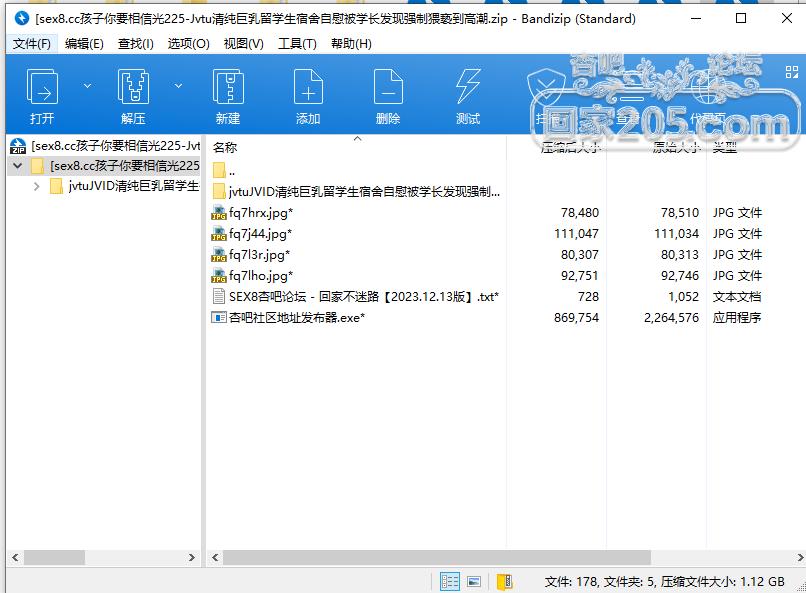The height and width of the screenshot is (593, 806).
Task: Click the tree pane horizontal scrollbar thumb
Action: pos(54,558)
